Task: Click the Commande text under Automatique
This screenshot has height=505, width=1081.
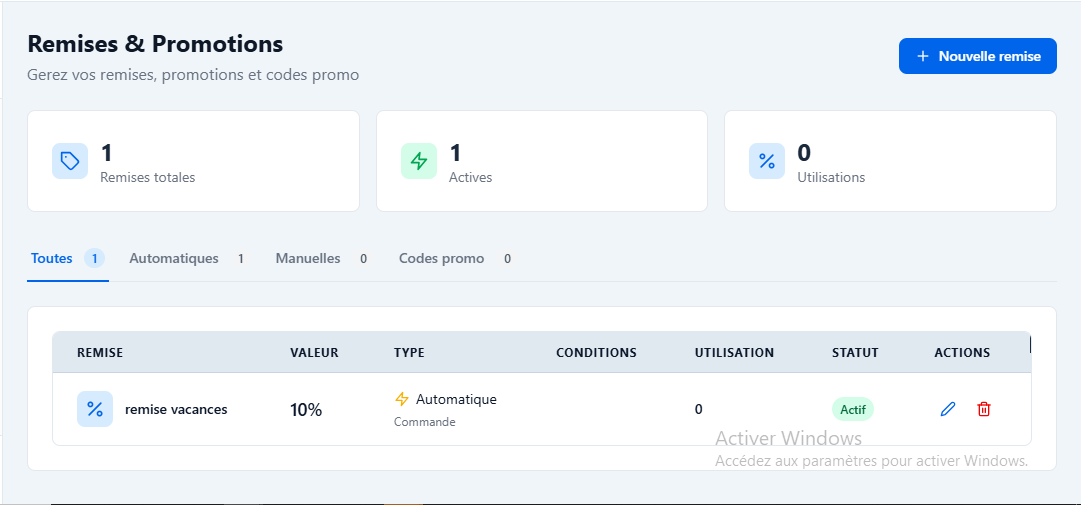Action: coord(425,422)
